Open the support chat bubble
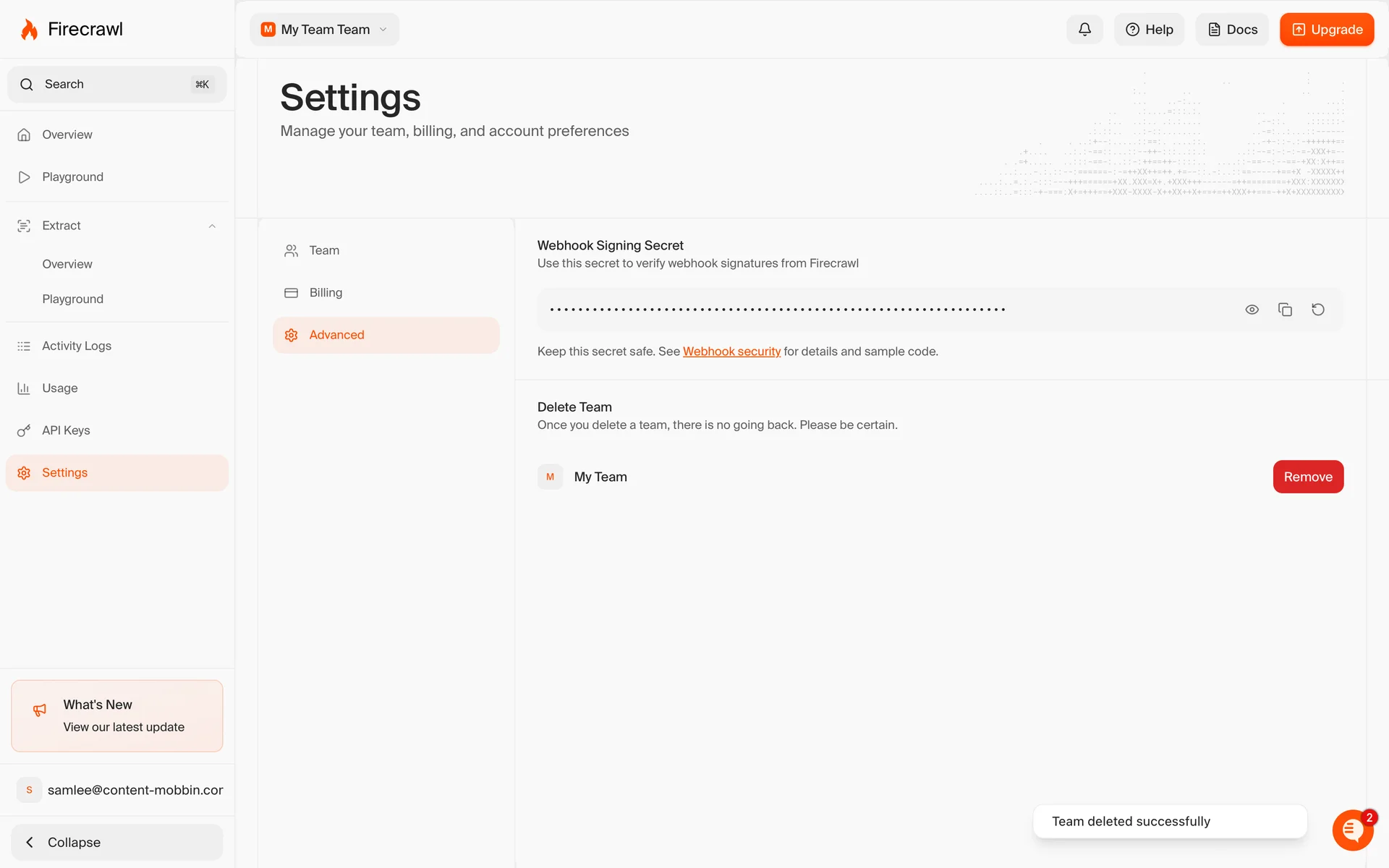This screenshot has height=868, width=1389. coord(1351,830)
